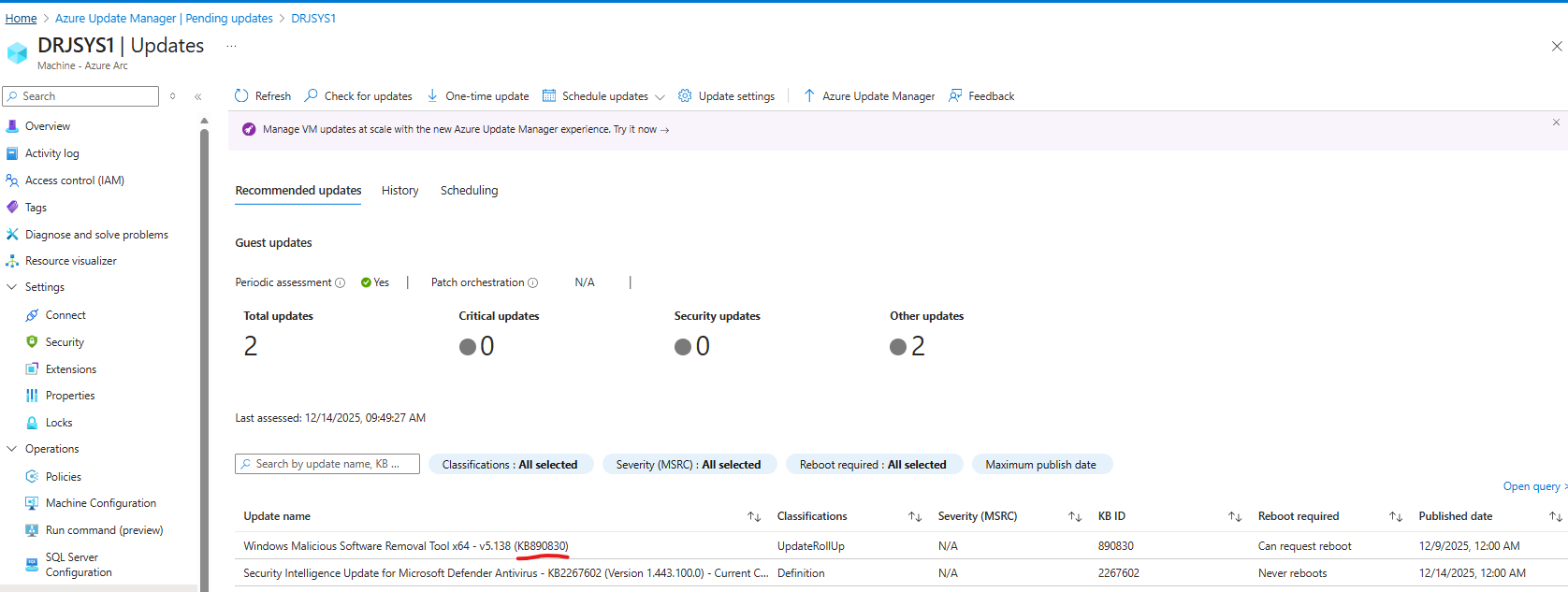This screenshot has height=592, width=1568.
Task: Open Access control (IAM)
Action: click(x=74, y=180)
